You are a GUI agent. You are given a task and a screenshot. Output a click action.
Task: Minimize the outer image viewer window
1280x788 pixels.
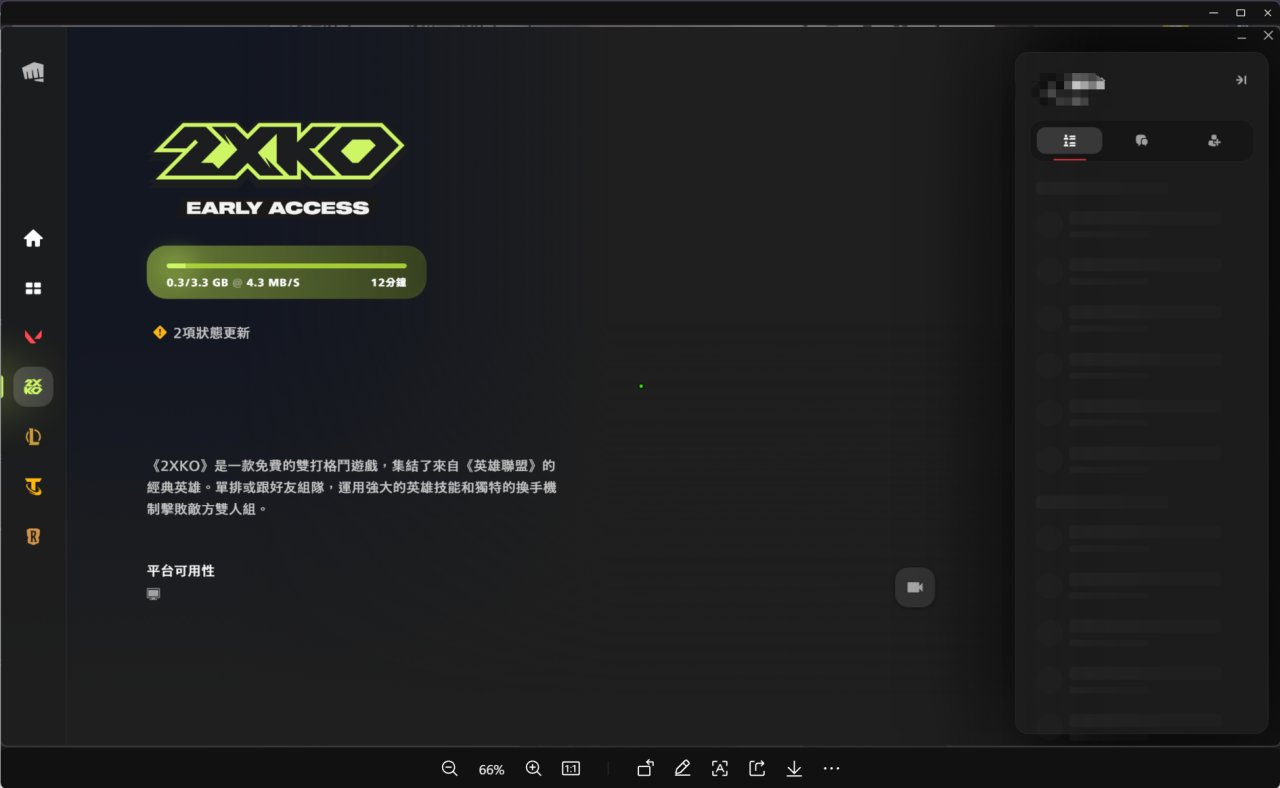[1214, 12]
